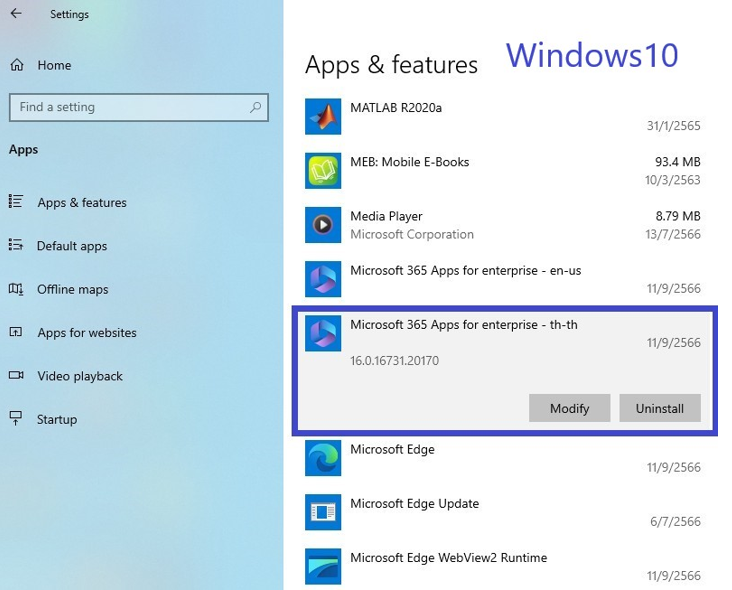The height and width of the screenshot is (590, 732).
Task: Click the Microsoft 365 th-th app icon
Action: 323,333
